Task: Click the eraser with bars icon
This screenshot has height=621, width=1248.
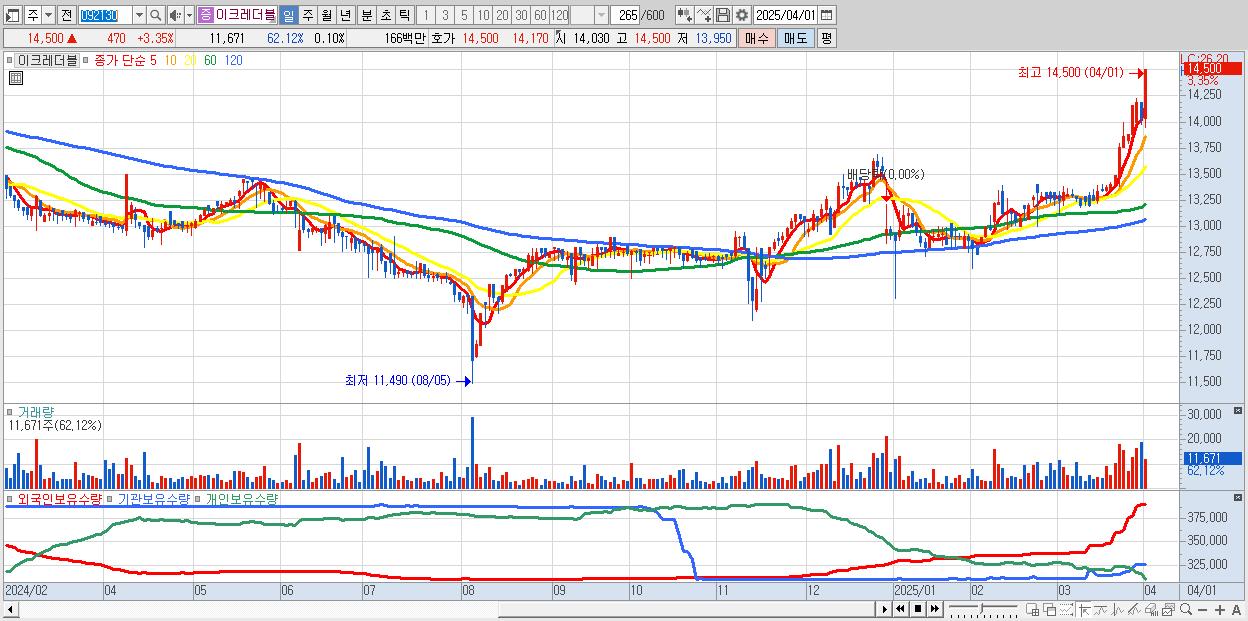Action: (x=1151, y=610)
